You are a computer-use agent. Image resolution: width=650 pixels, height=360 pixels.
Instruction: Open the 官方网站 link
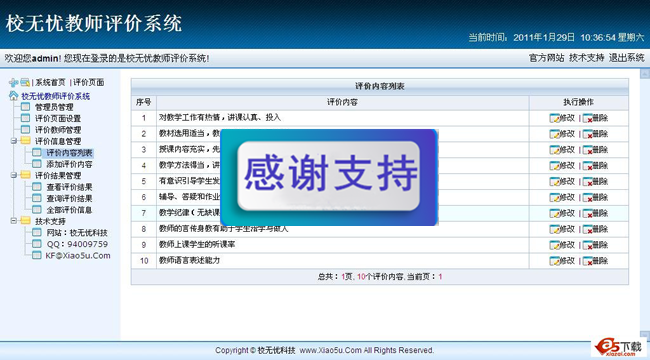(x=546, y=58)
